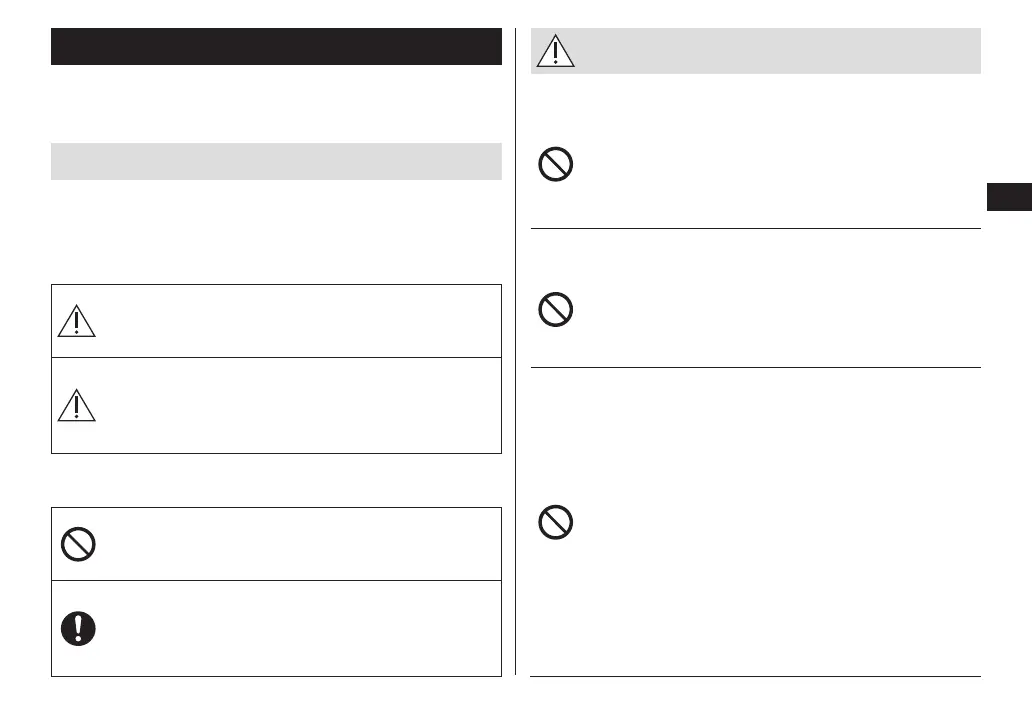Viewport: 1032px width, 726px height.
Task: Click warning triangle in right gray header
Action: 554,51
